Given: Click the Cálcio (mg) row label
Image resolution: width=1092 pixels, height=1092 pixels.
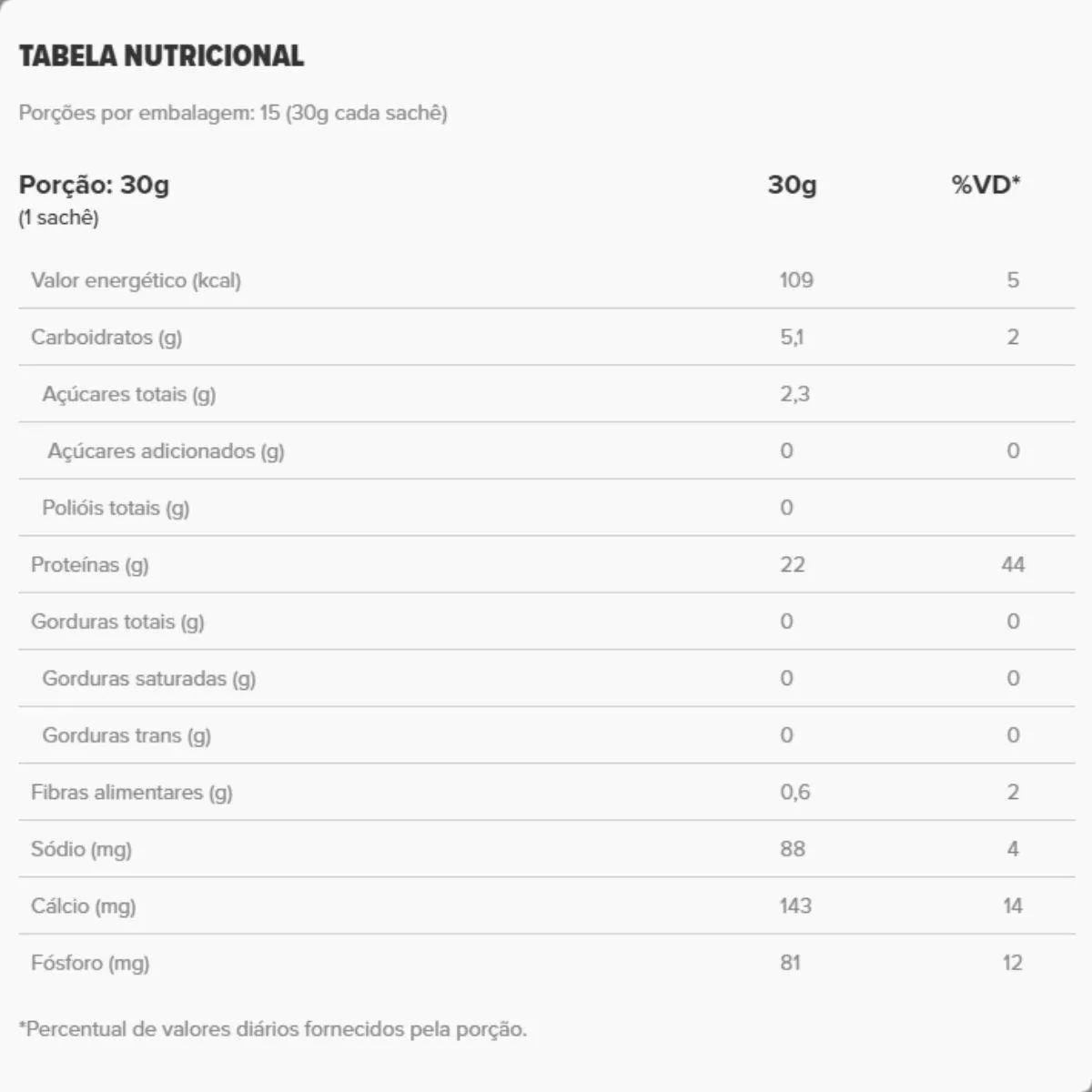Looking at the screenshot, I should (x=83, y=906).
